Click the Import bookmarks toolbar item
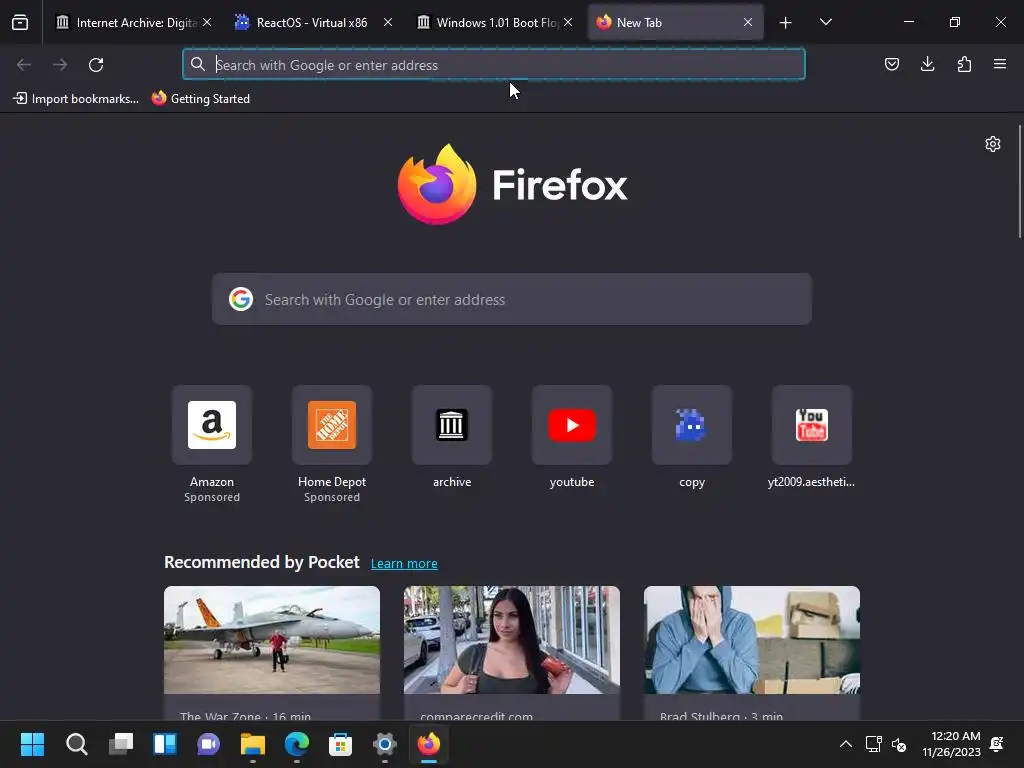Screen dimensions: 1024x768 click(76, 99)
